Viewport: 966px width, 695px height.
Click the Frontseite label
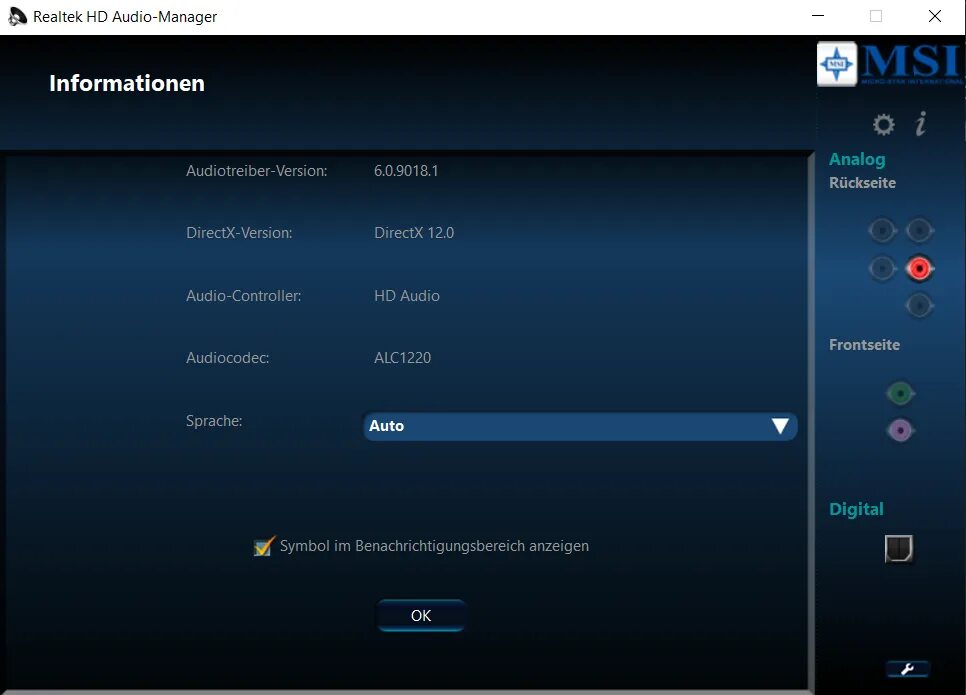pyautogui.click(x=864, y=345)
